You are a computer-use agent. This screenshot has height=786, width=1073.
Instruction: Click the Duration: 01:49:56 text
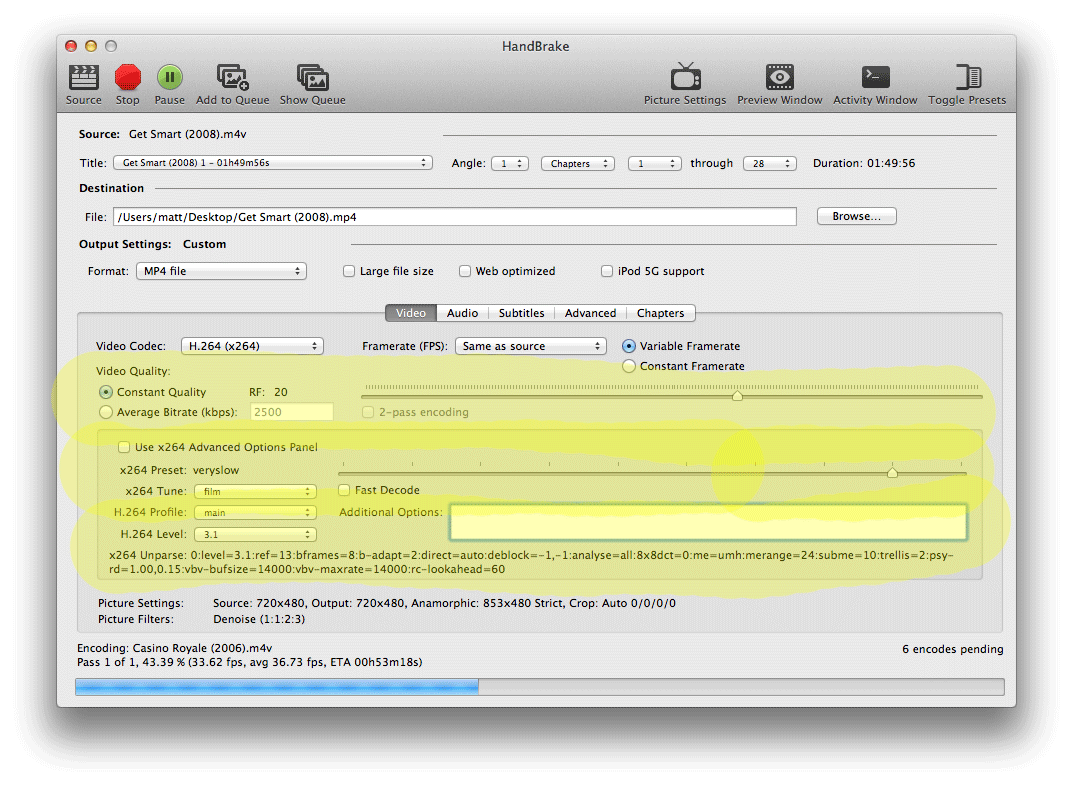(864, 163)
